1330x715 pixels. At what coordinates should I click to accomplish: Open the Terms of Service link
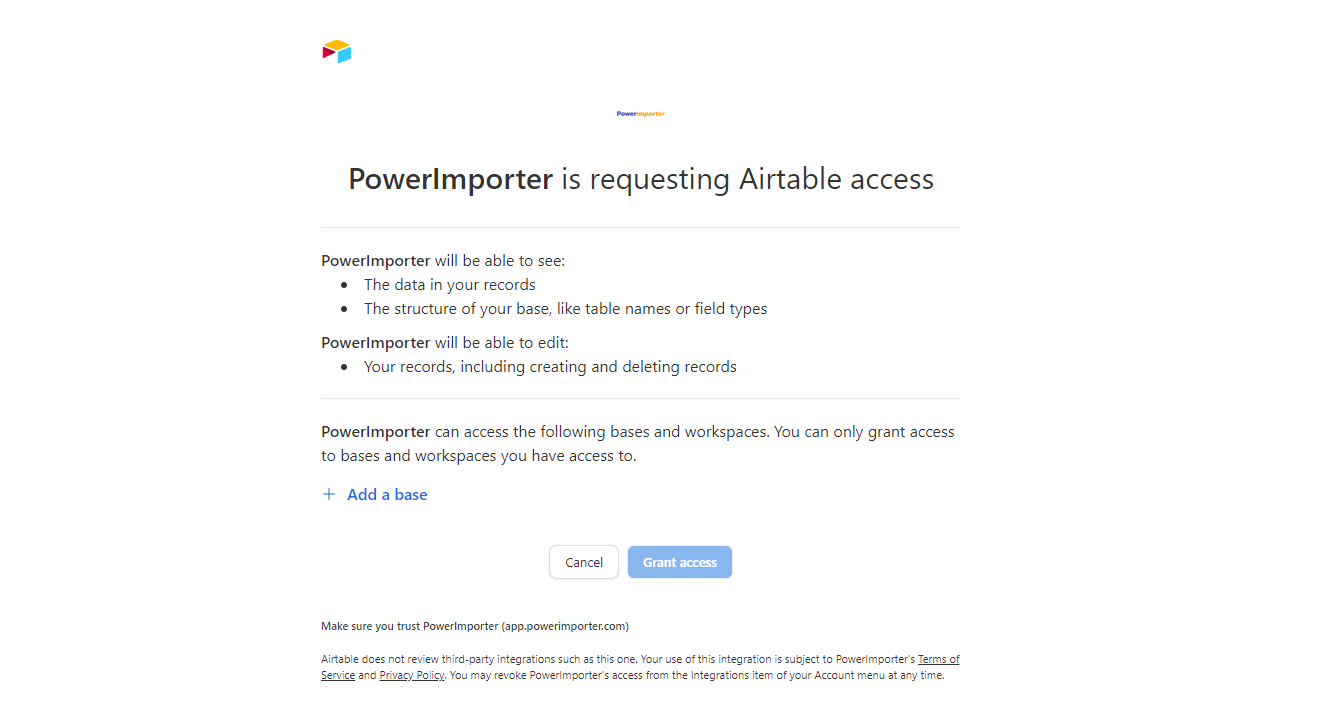(x=938, y=659)
